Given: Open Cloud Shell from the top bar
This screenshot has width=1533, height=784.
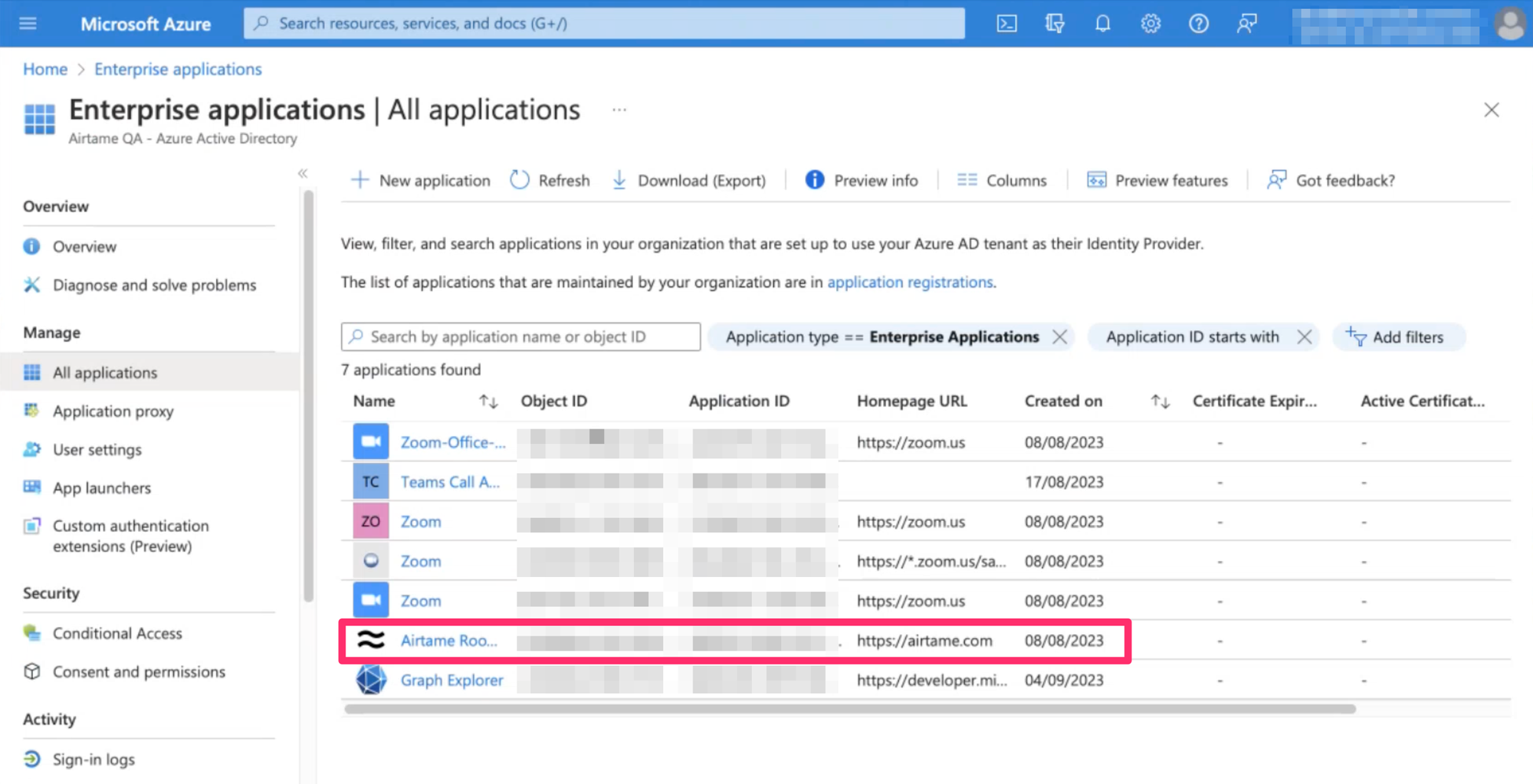Looking at the screenshot, I should point(1006,24).
